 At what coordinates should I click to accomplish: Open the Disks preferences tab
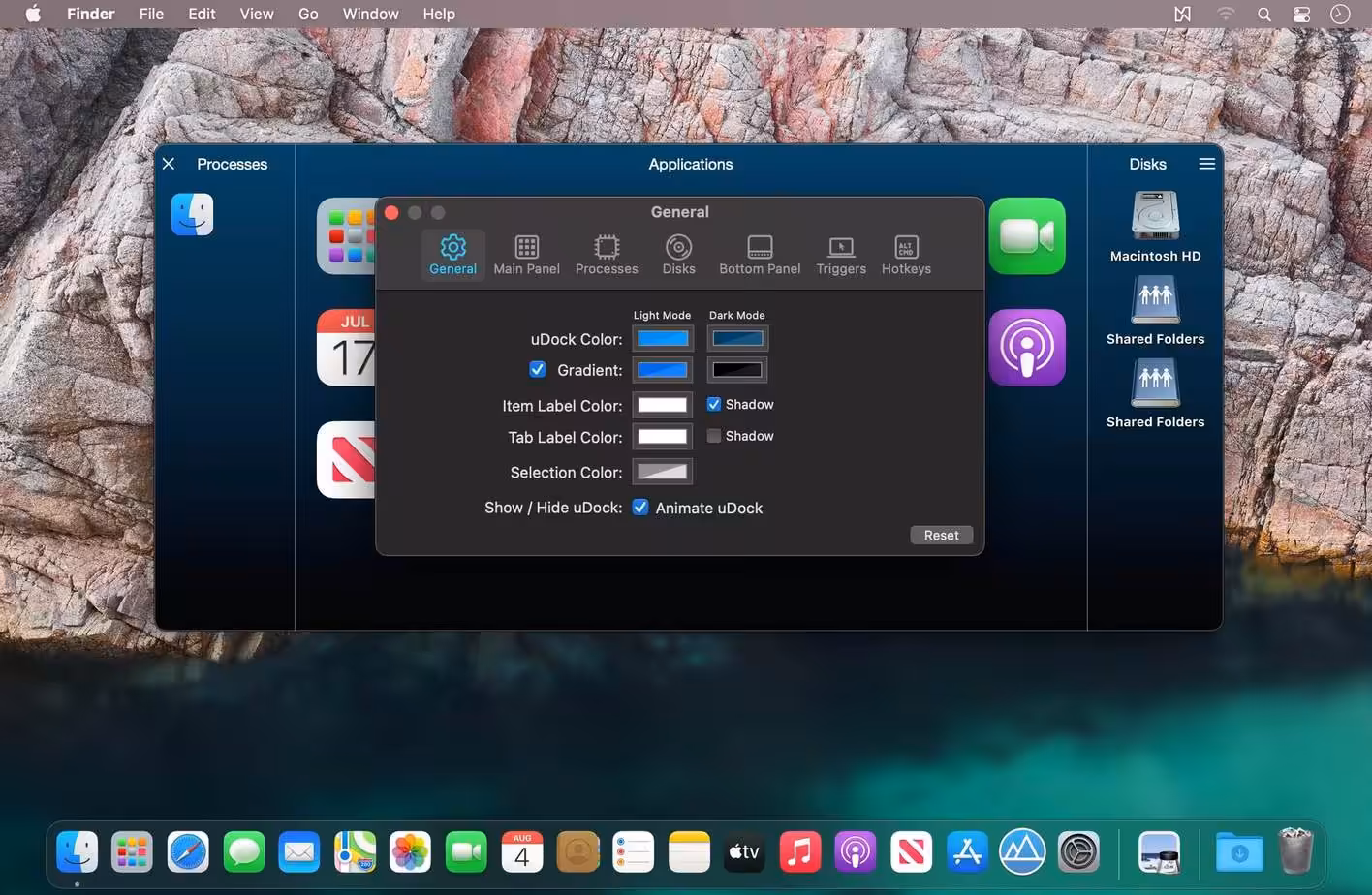[x=678, y=256]
